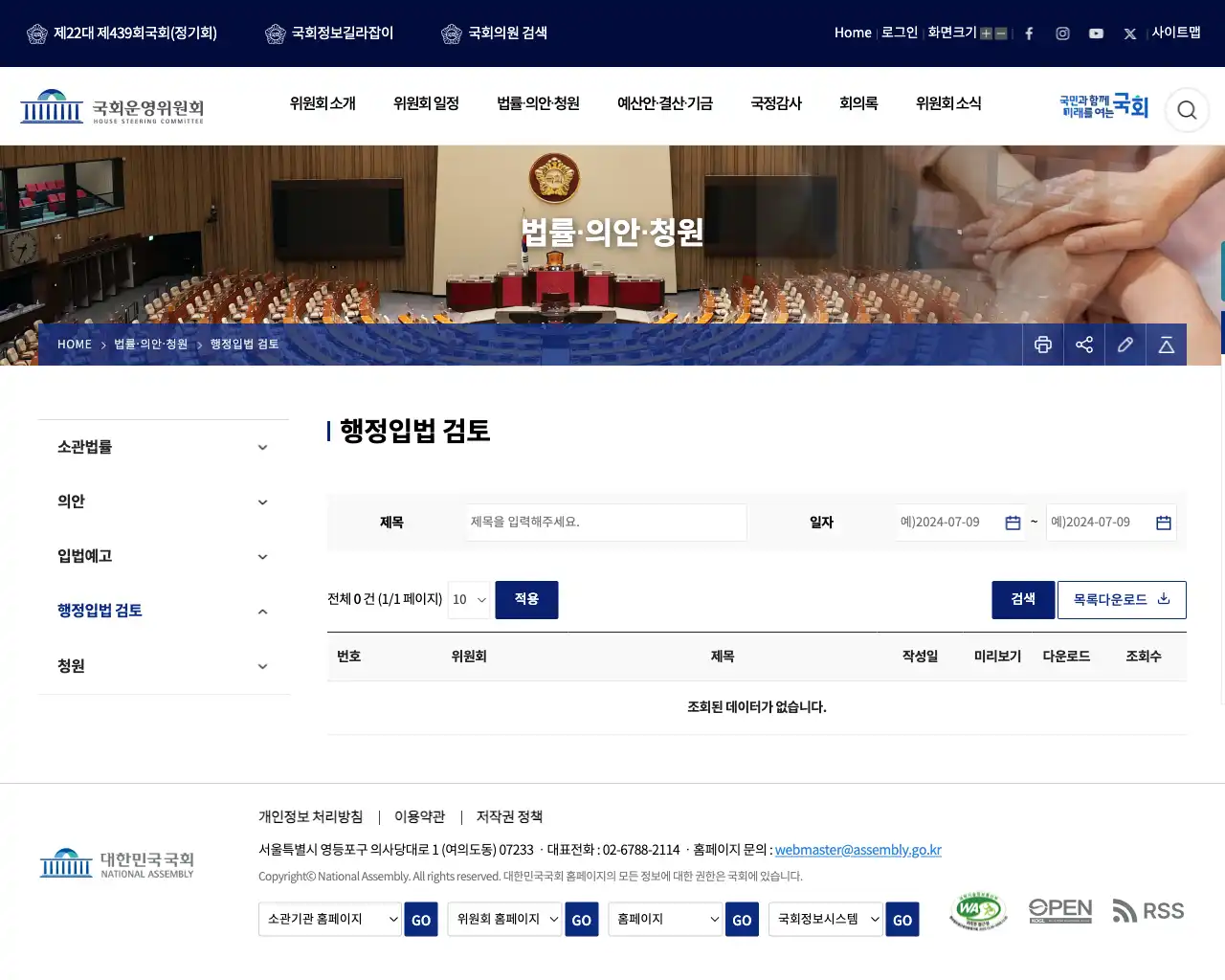
Task: Collapse the 행정입법 검토 sidebar section
Action: click(163, 611)
